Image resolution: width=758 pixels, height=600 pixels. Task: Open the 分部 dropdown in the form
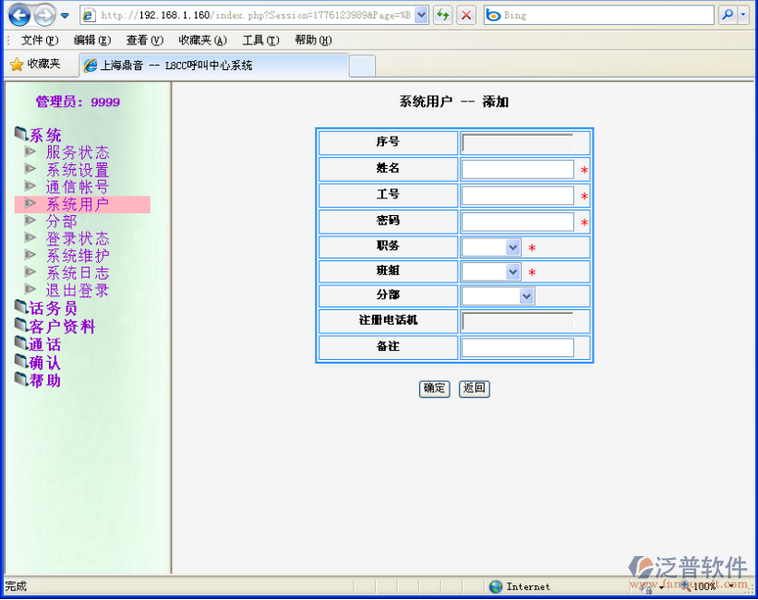click(527, 296)
